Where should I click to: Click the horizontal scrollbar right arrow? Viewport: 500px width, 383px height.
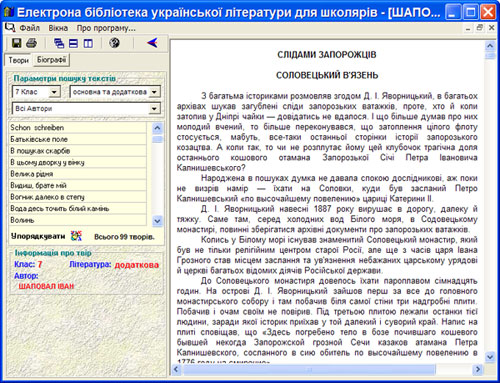point(478,369)
